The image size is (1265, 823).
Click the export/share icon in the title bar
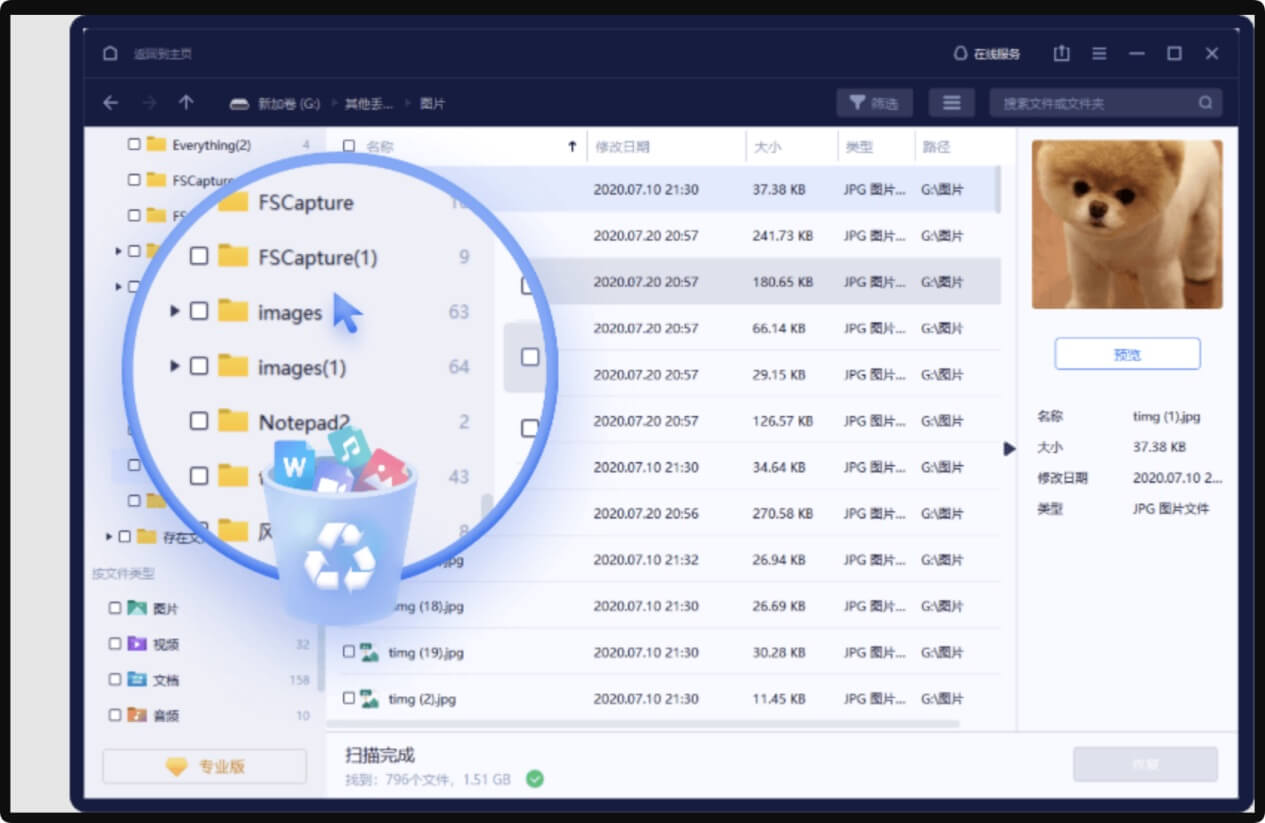click(x=1061, y=53)
